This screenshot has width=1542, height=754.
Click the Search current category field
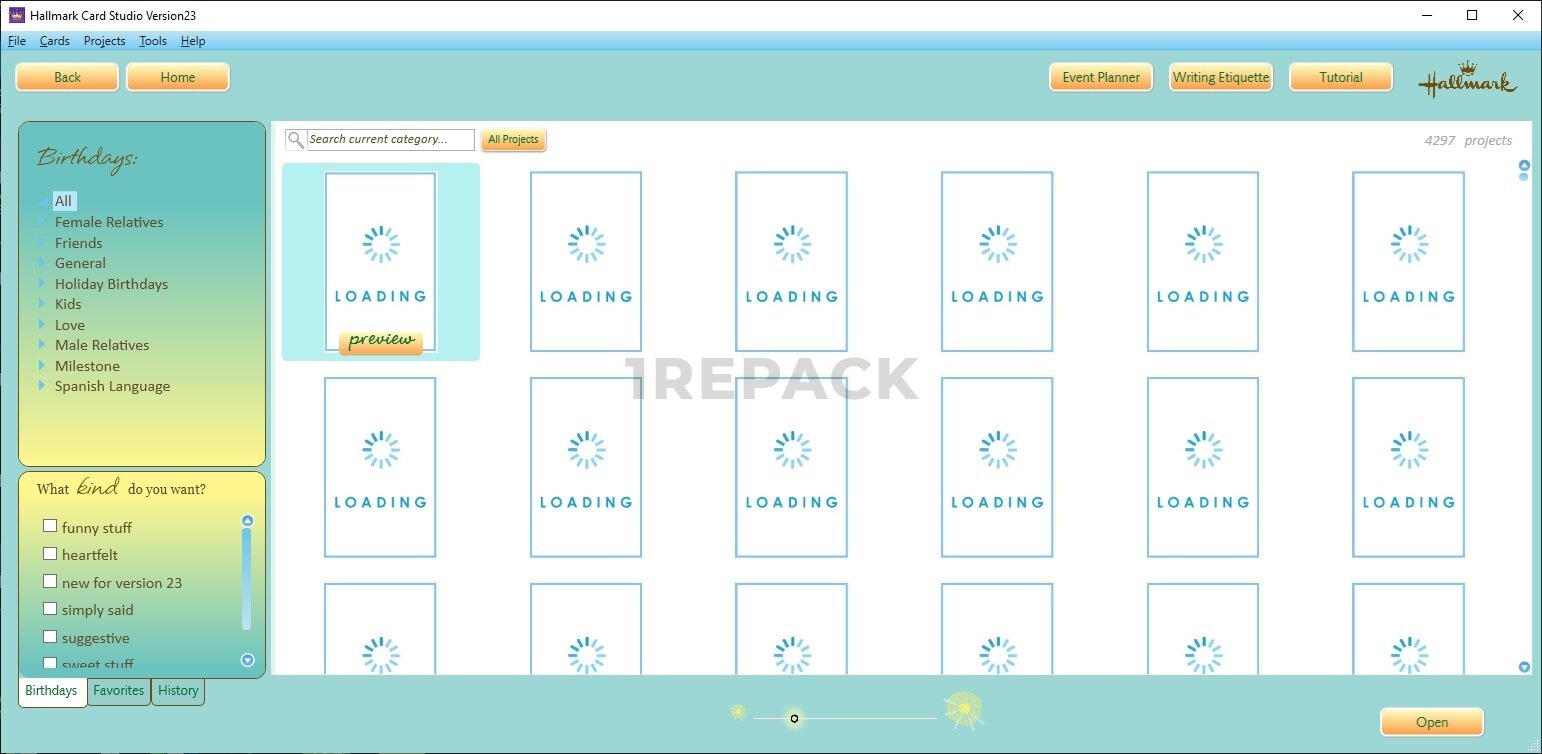[390, 140]
